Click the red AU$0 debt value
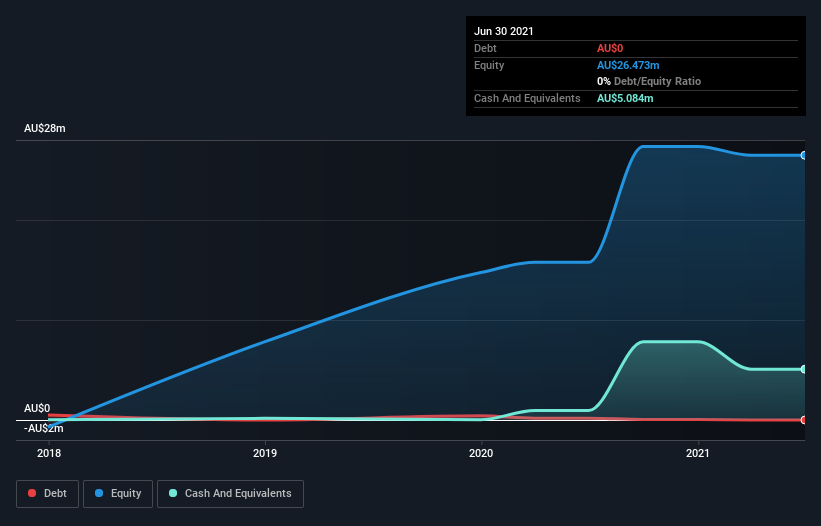821x526 pixels. coord(610,48)
